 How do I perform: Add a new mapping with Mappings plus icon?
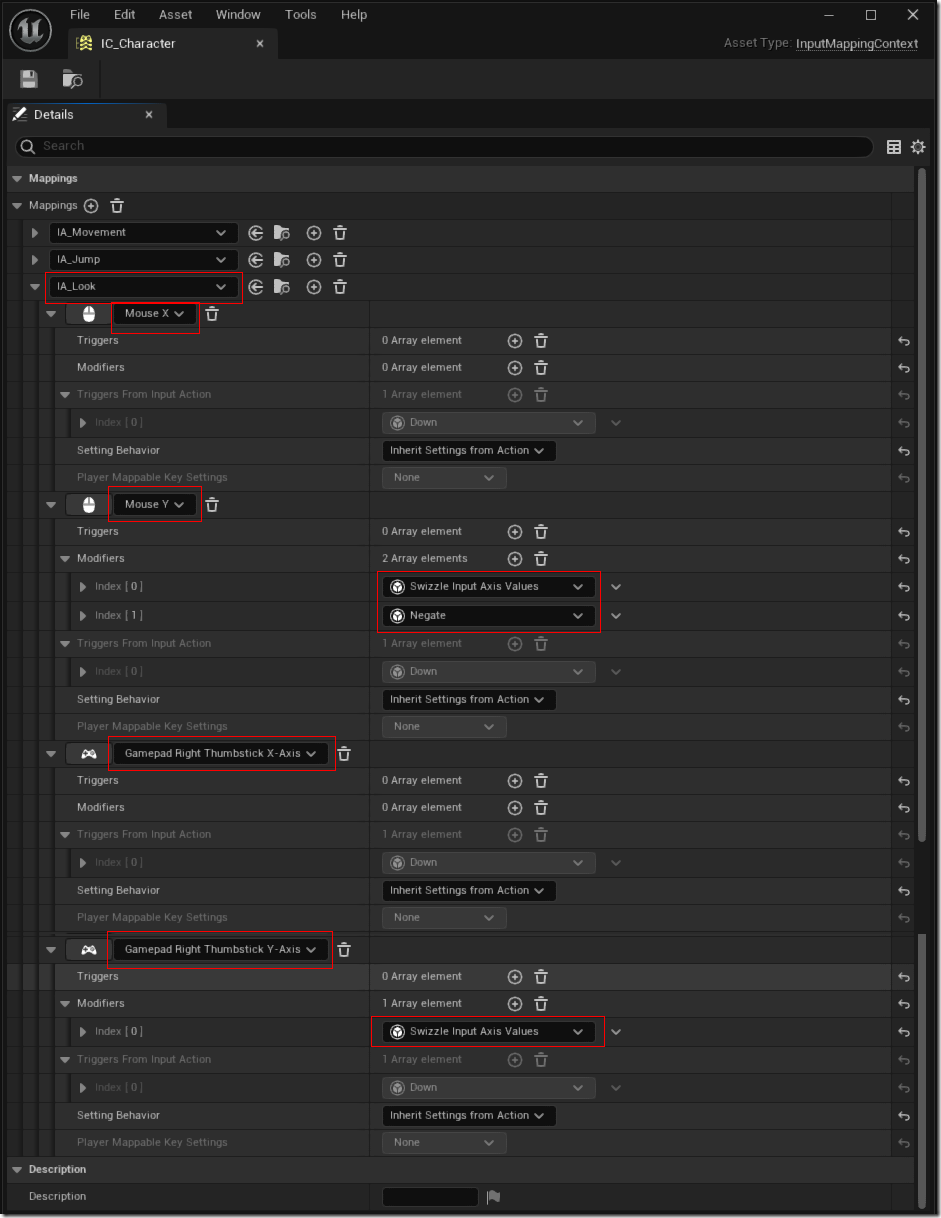(x=91, y=206)
